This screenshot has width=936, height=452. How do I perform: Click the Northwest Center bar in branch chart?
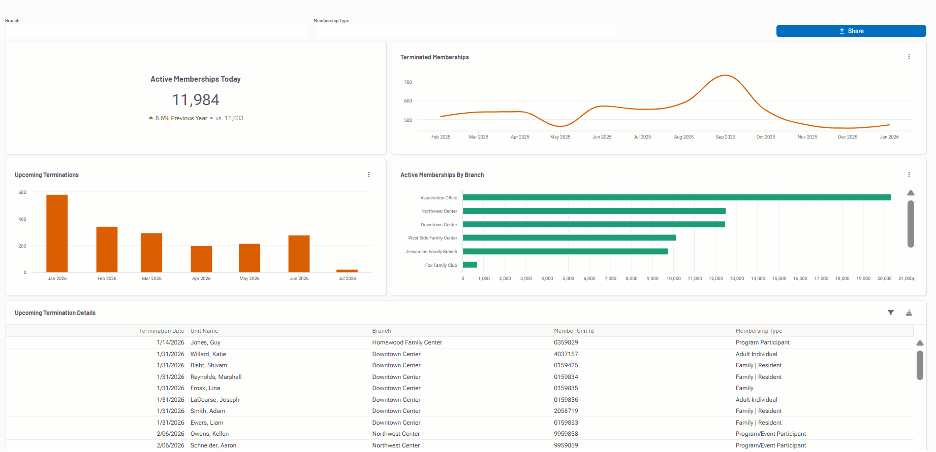pos(594,211)
